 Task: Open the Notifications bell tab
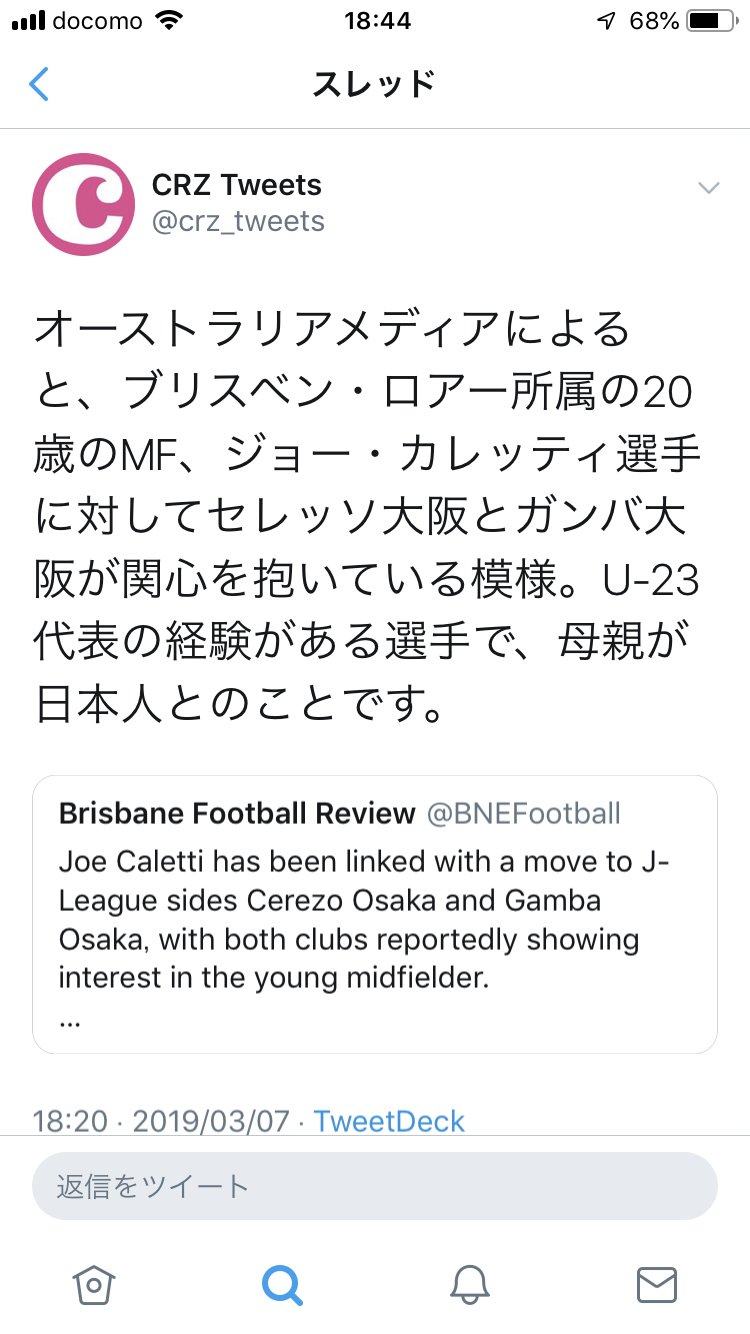tap(468, 1284)
